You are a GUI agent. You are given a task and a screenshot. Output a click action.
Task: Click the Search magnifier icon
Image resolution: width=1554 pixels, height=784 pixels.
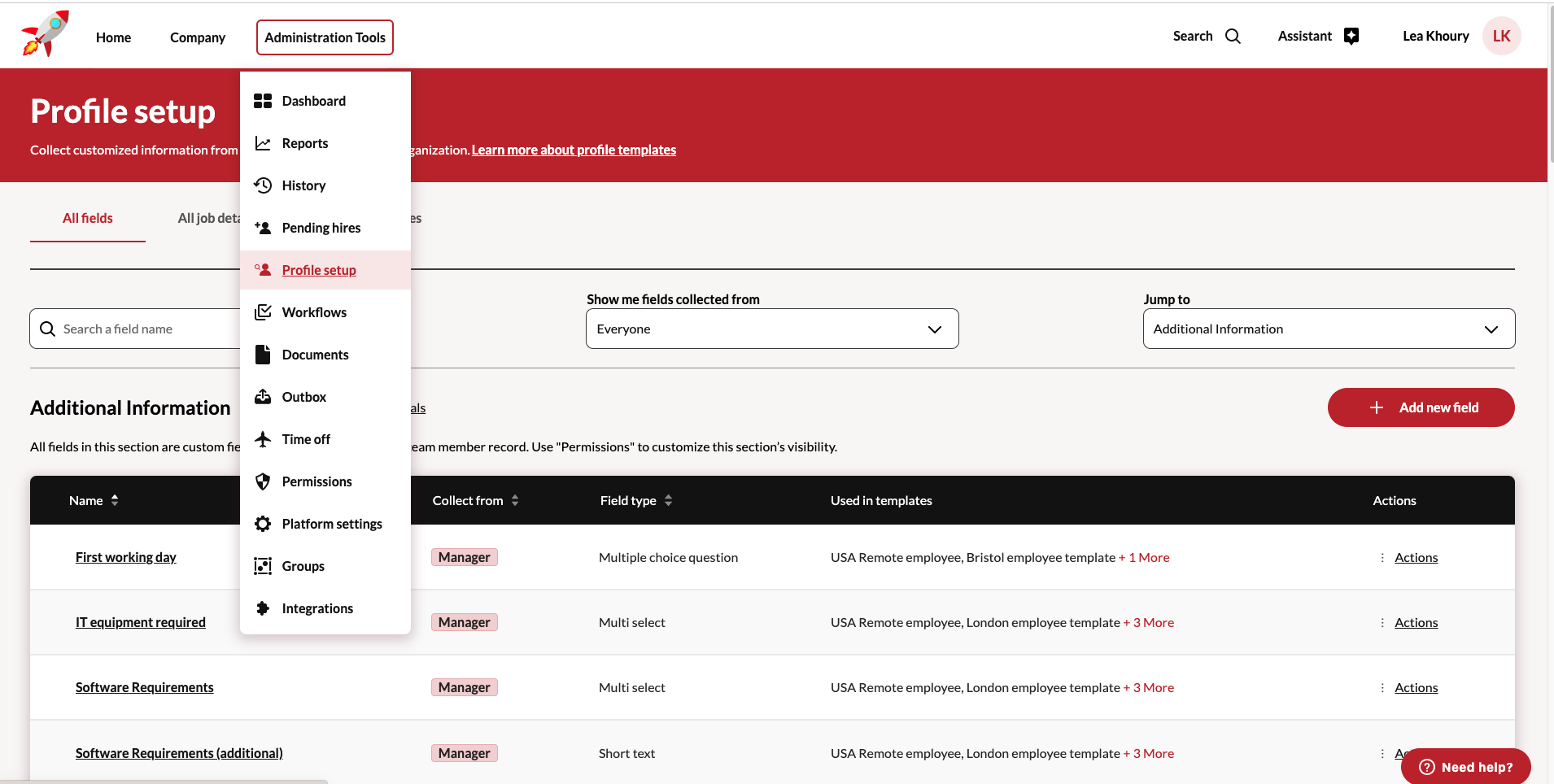pyautogui.click(x=1233, y=37)
